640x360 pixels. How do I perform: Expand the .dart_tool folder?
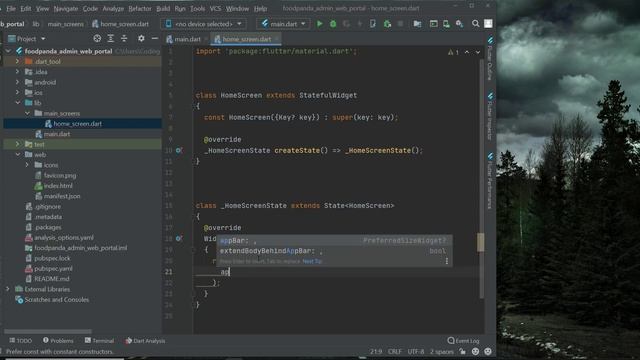(18, 61)
